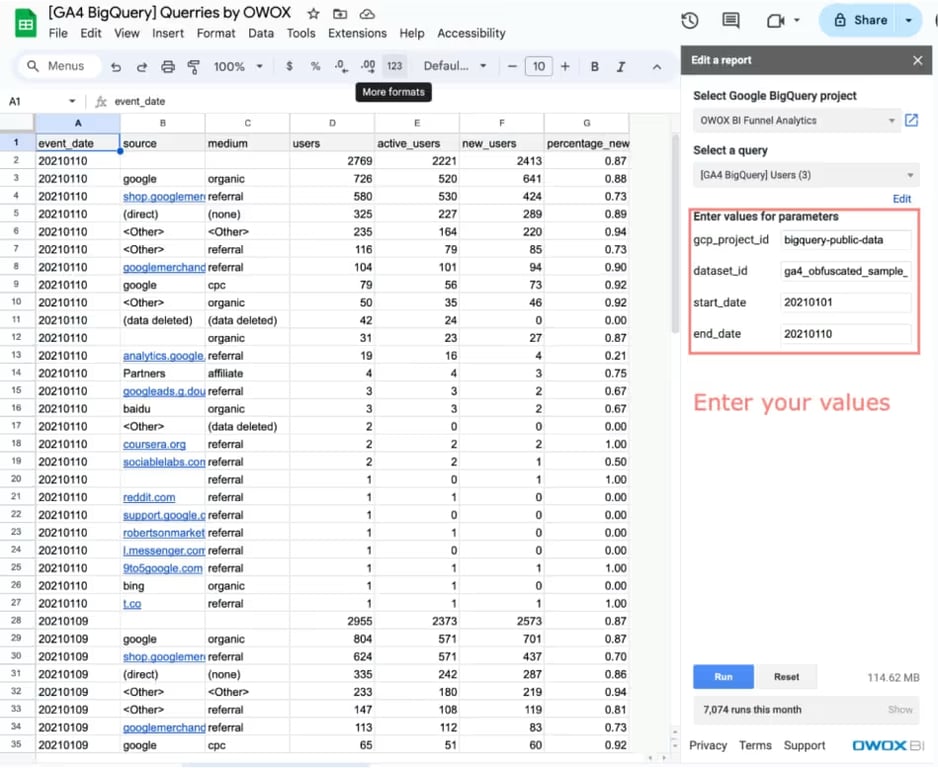The width and height of the screenshot is (938, 768).
Task: Open coursera.org link in cell
Action: click(154, 444)
